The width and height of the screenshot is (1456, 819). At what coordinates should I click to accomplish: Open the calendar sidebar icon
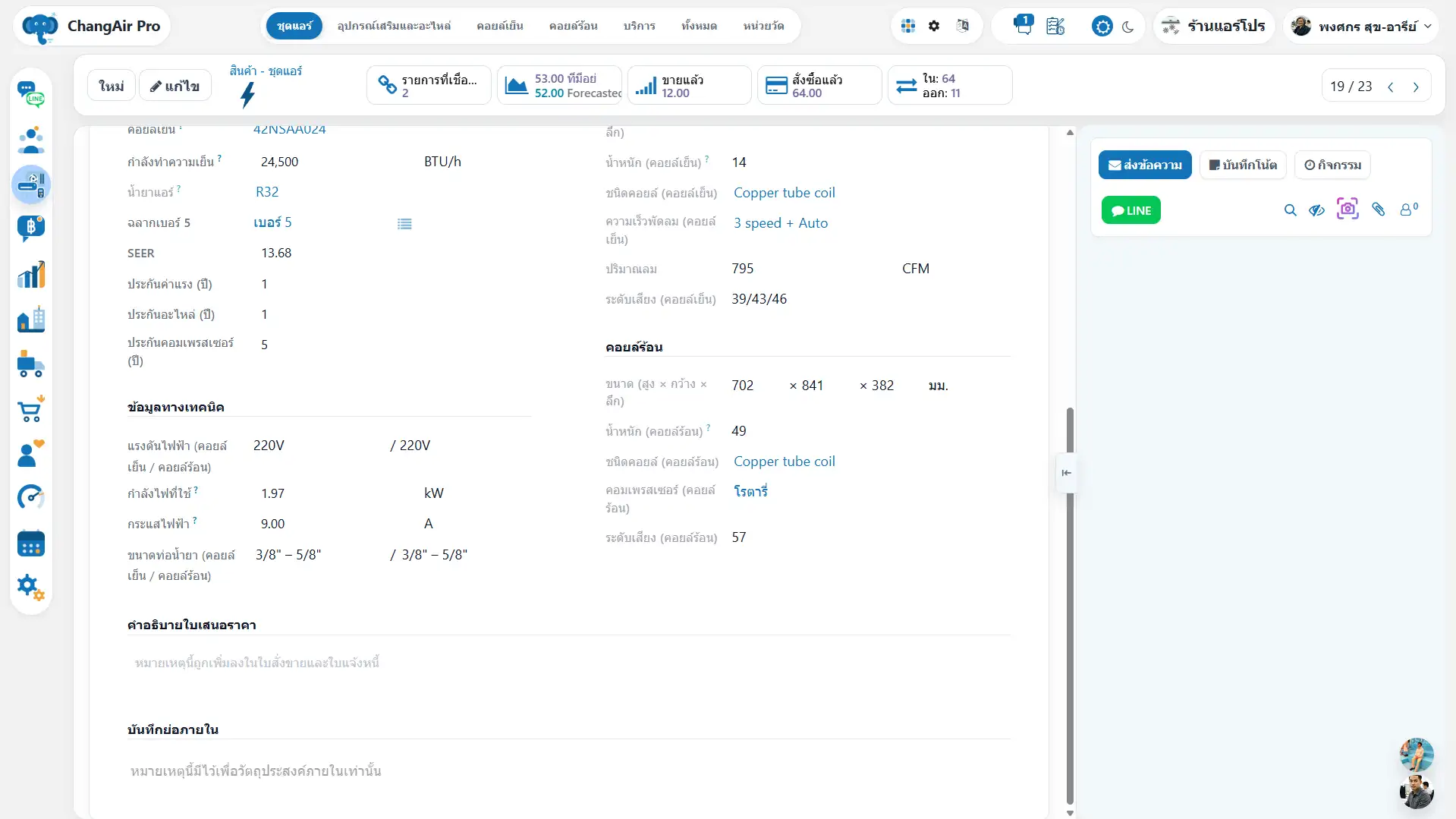[x=31, y=543]
